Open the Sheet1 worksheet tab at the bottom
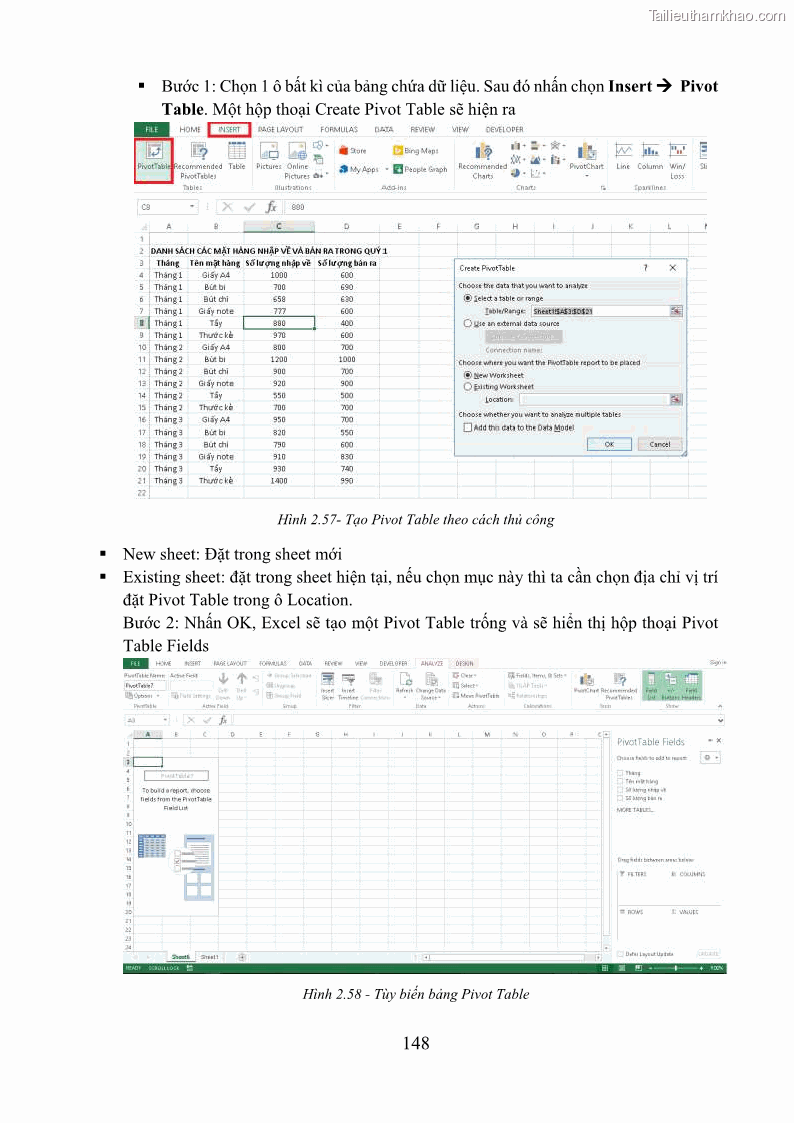The height and width of the screenshot is (1123, 794). click(x=209, y=957)
